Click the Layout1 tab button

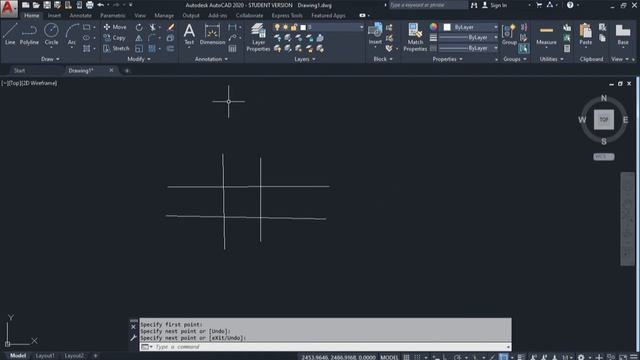point(45,356)
